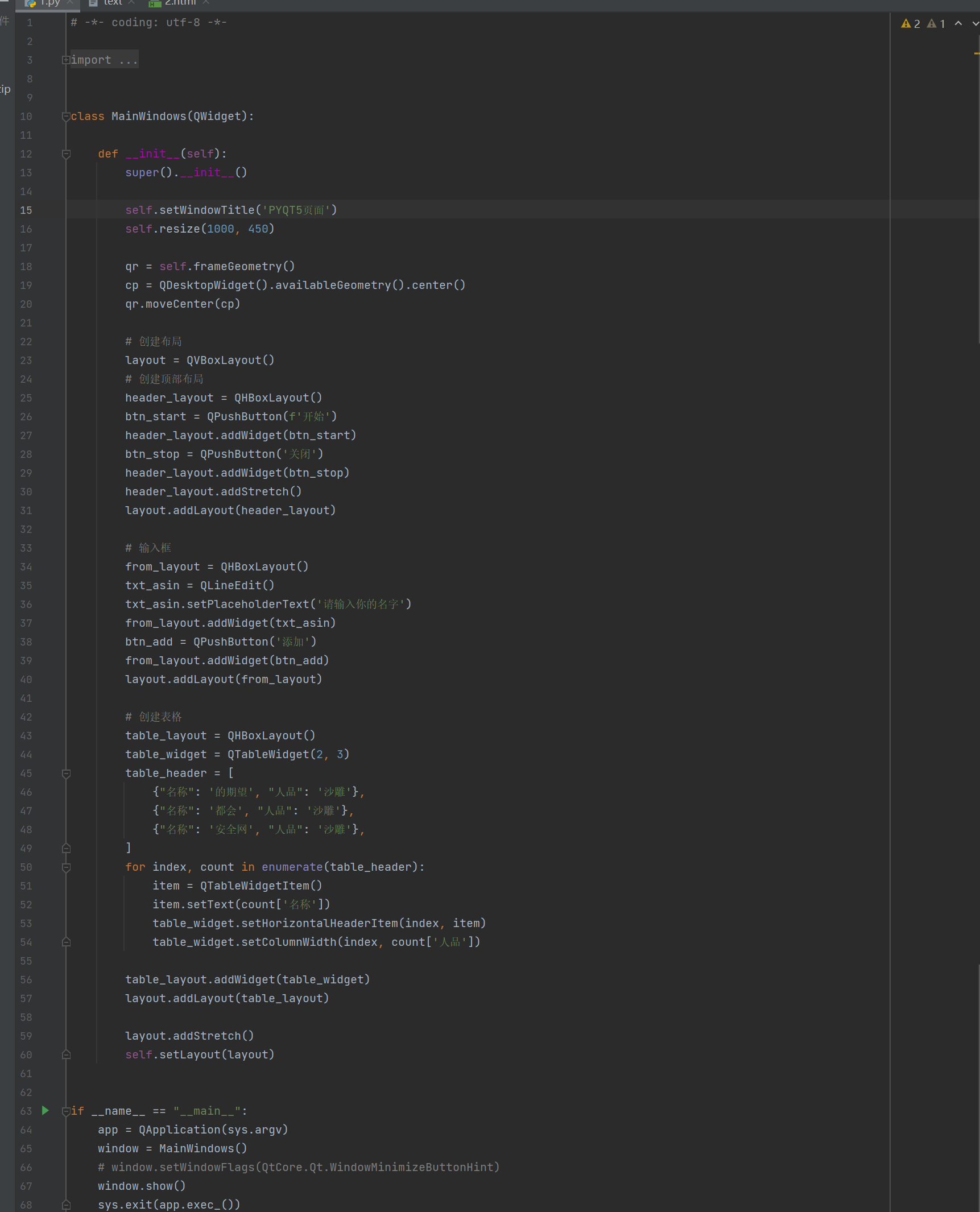Click the setColumnWidth(index, count['人品']) line

tap(316, 942)
